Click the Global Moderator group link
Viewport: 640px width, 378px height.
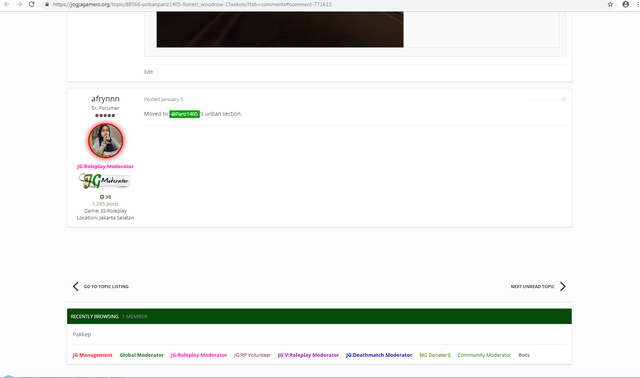click(142, 355)
